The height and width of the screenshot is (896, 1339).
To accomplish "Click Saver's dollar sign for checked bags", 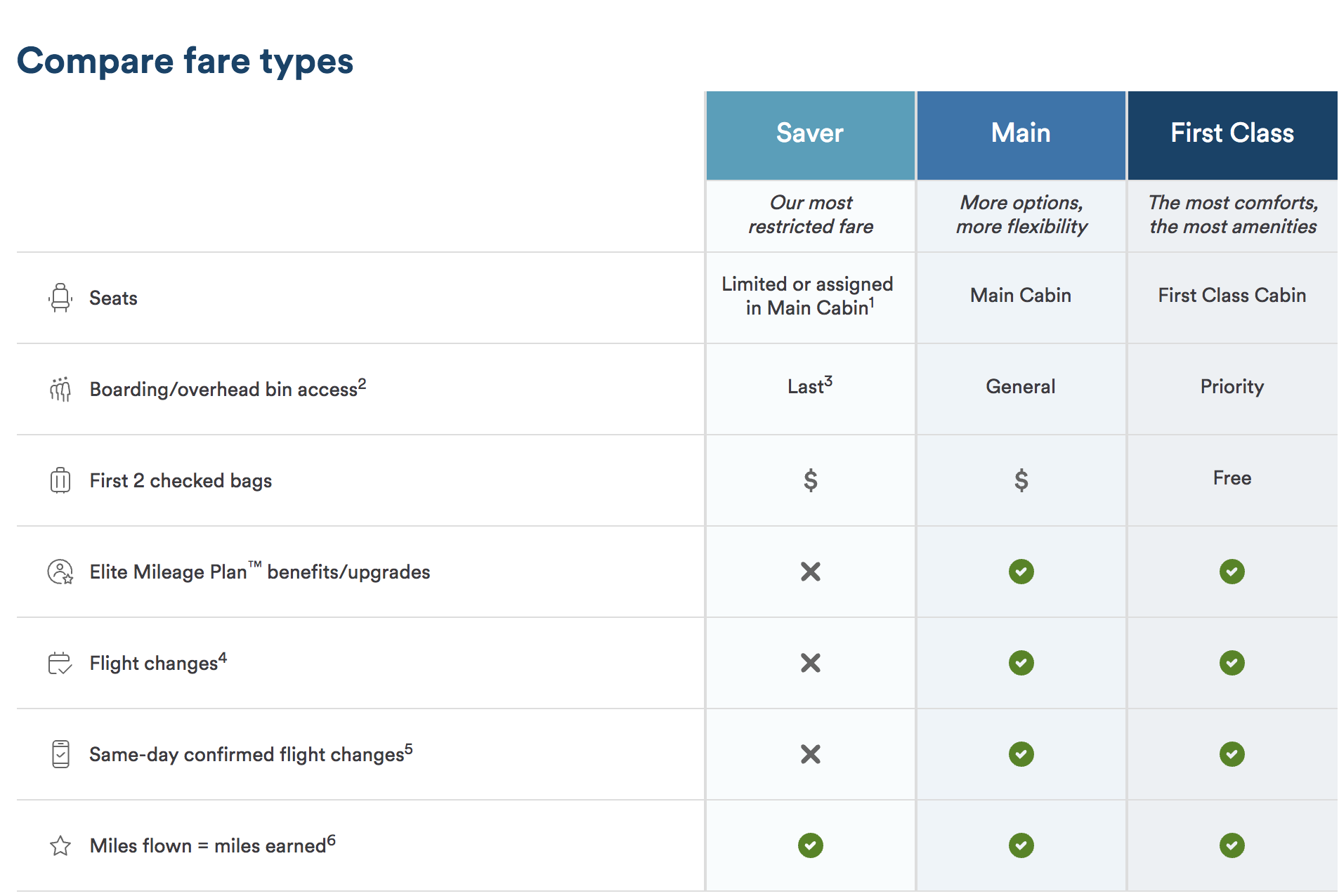I will click(x=810, y=480).
